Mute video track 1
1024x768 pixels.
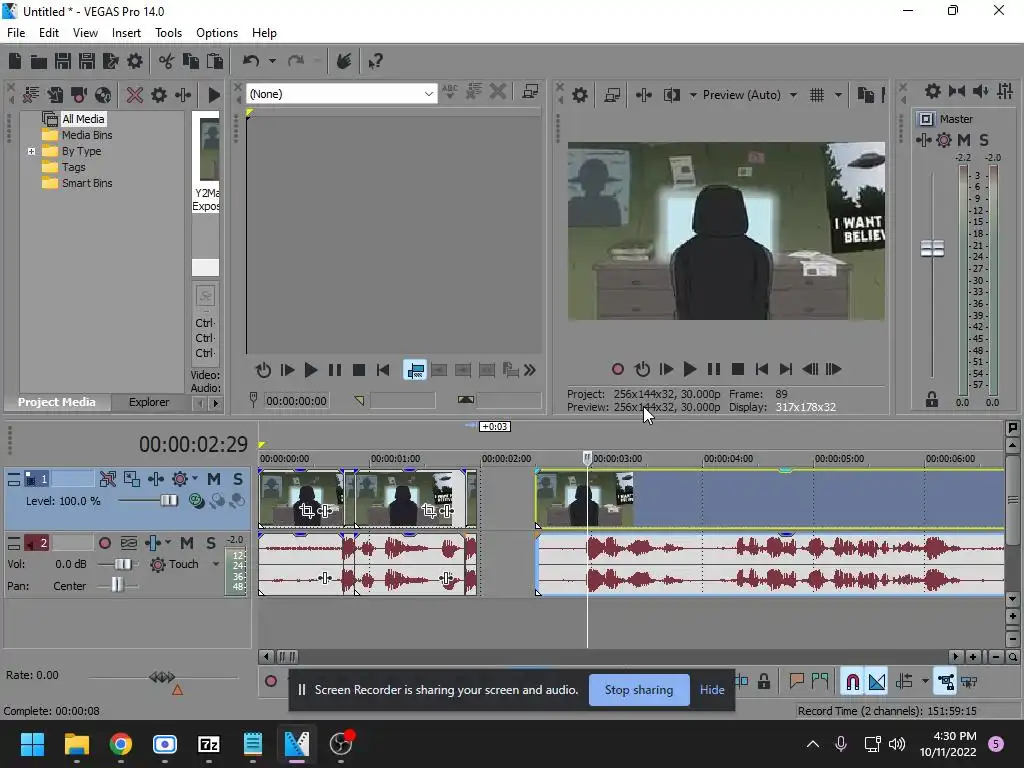[214, 479]
